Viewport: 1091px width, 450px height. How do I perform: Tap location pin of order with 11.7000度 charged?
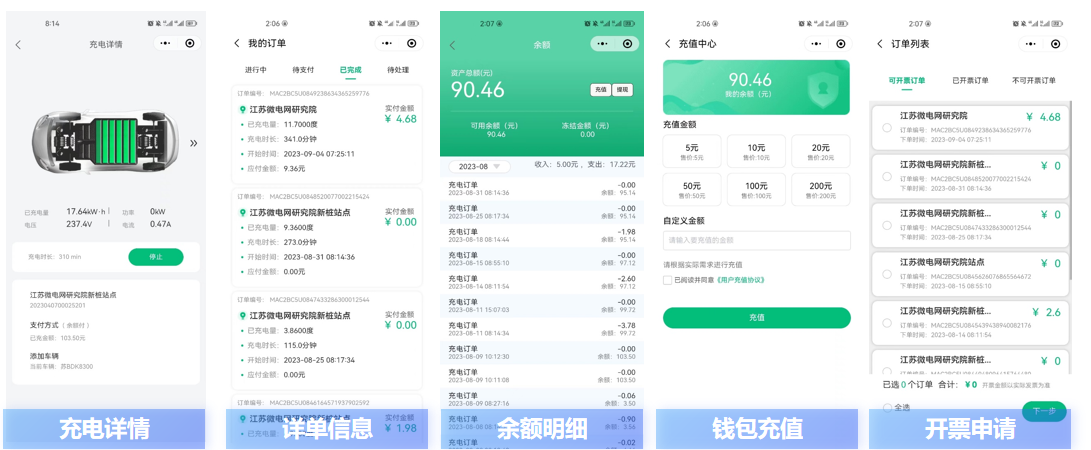[242, 110]
